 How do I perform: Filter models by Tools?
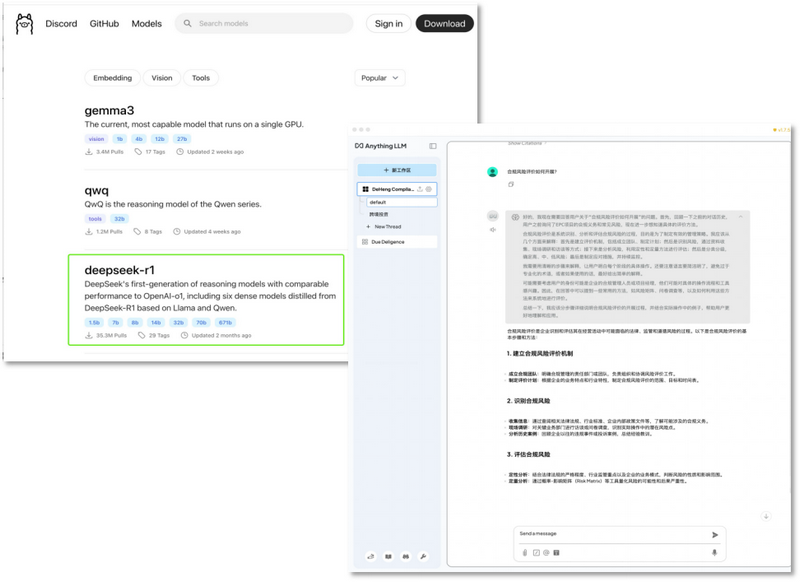pyautogui.click(x=201, y=78)
